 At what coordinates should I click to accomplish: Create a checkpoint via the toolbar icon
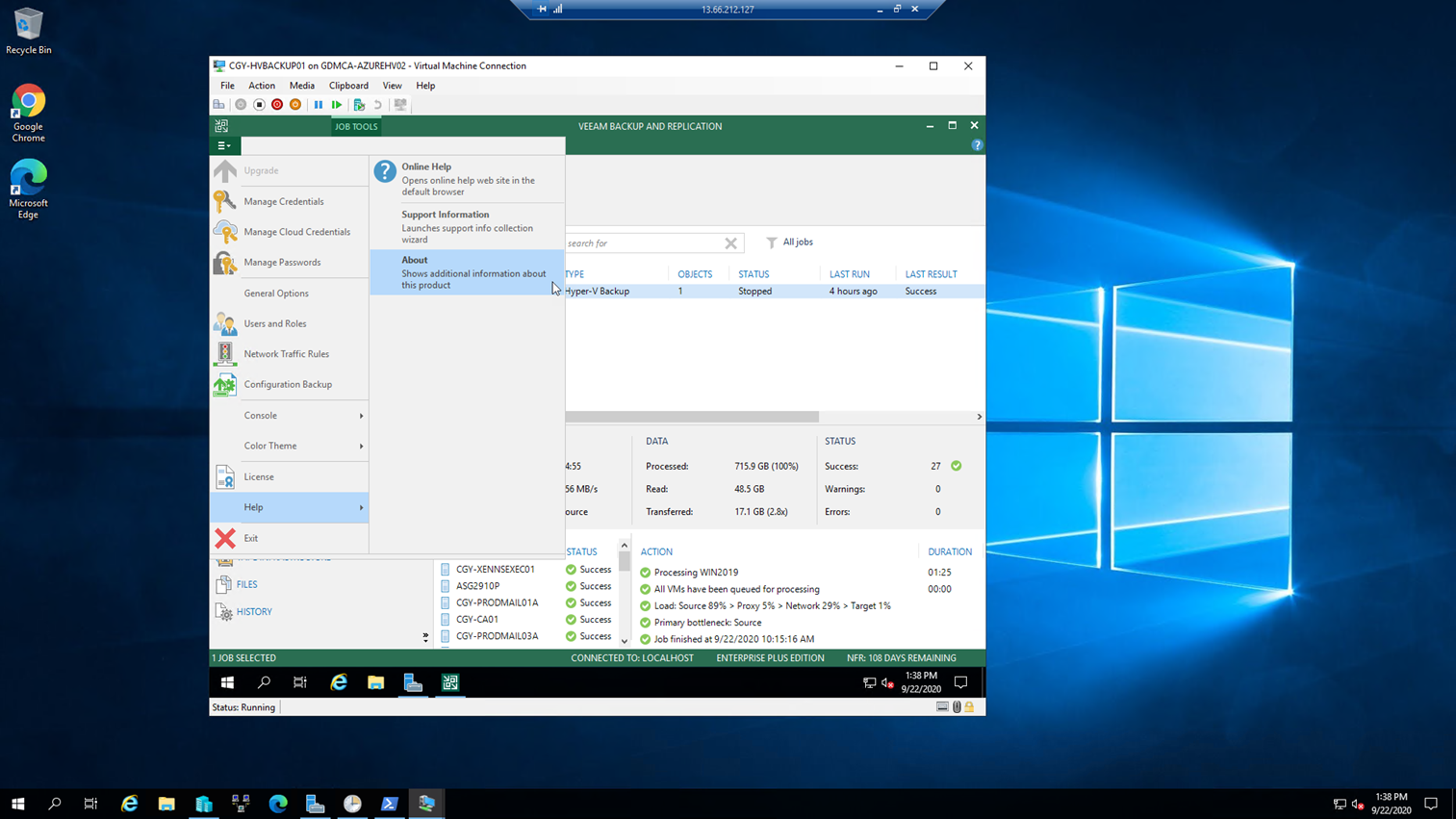click(359, 105)
